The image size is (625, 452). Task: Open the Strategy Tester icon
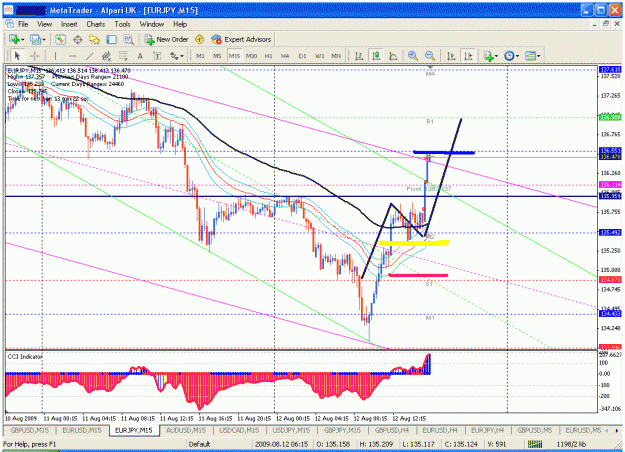coord(128,39)
